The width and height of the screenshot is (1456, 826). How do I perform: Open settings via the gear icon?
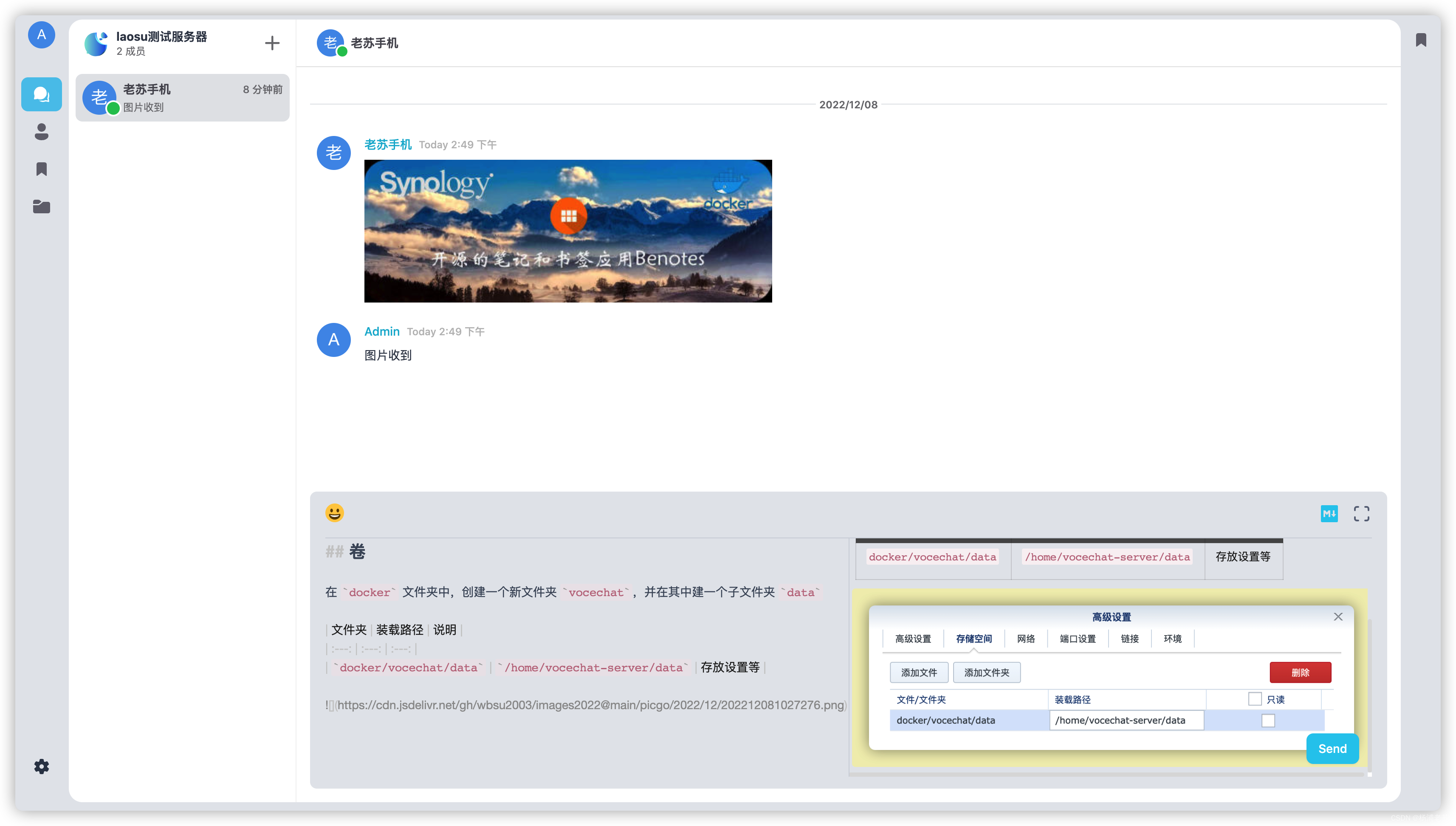[x=41, y=767]
